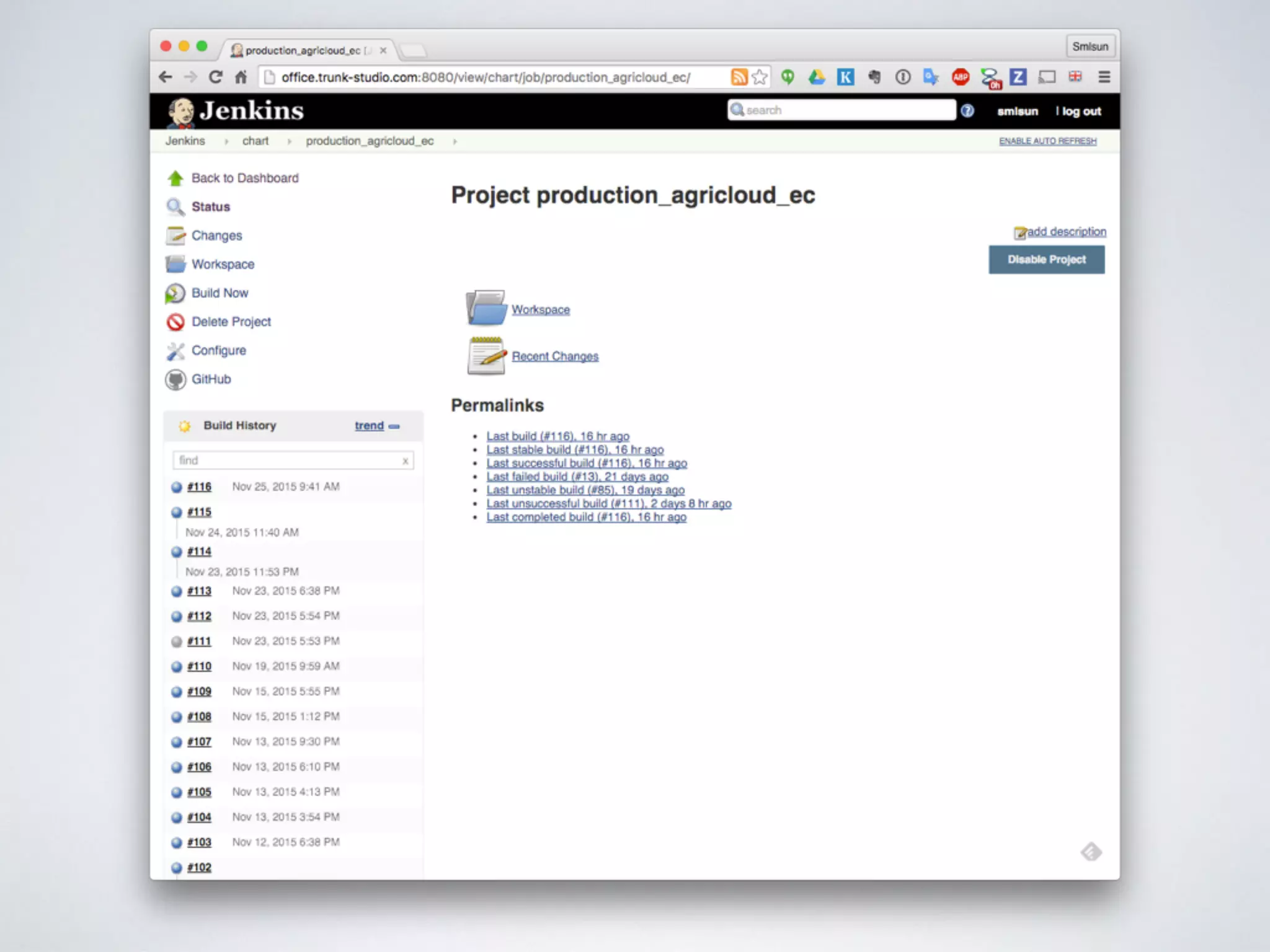
Task: Click the Jenkins butler logo
Action: coord(181,112)
